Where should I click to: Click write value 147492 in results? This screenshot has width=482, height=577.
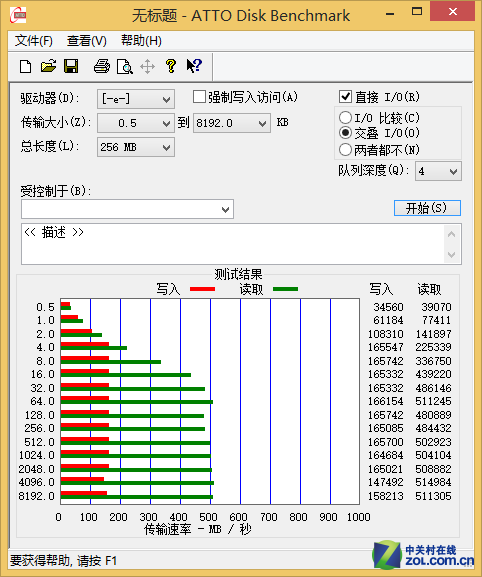pyautogui.click(x=386, y=482)
